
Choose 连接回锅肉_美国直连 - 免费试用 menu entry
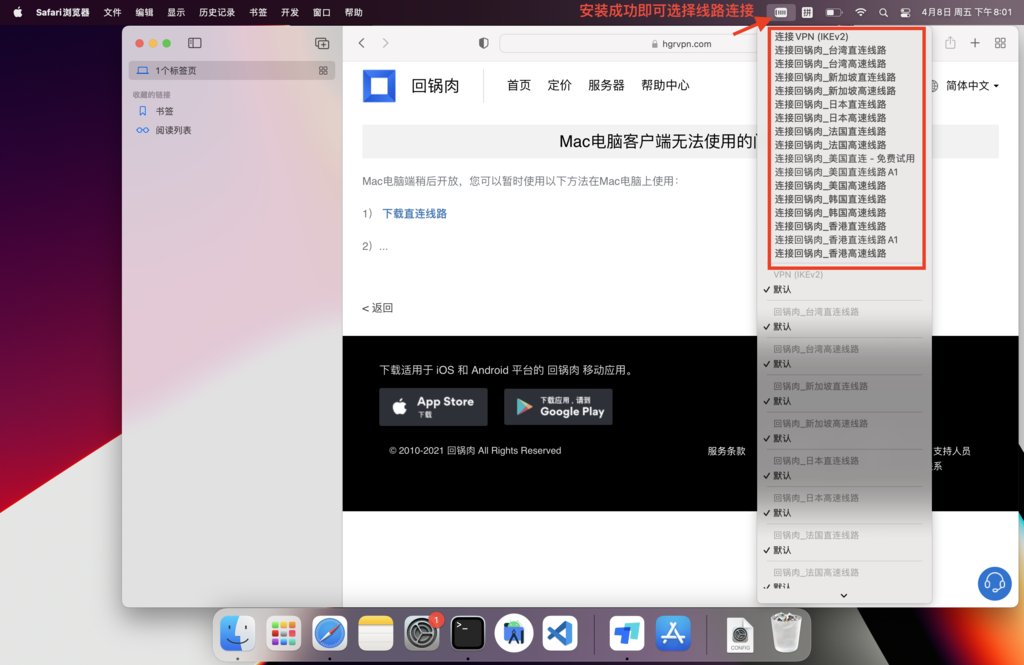(x=844, y=158)
